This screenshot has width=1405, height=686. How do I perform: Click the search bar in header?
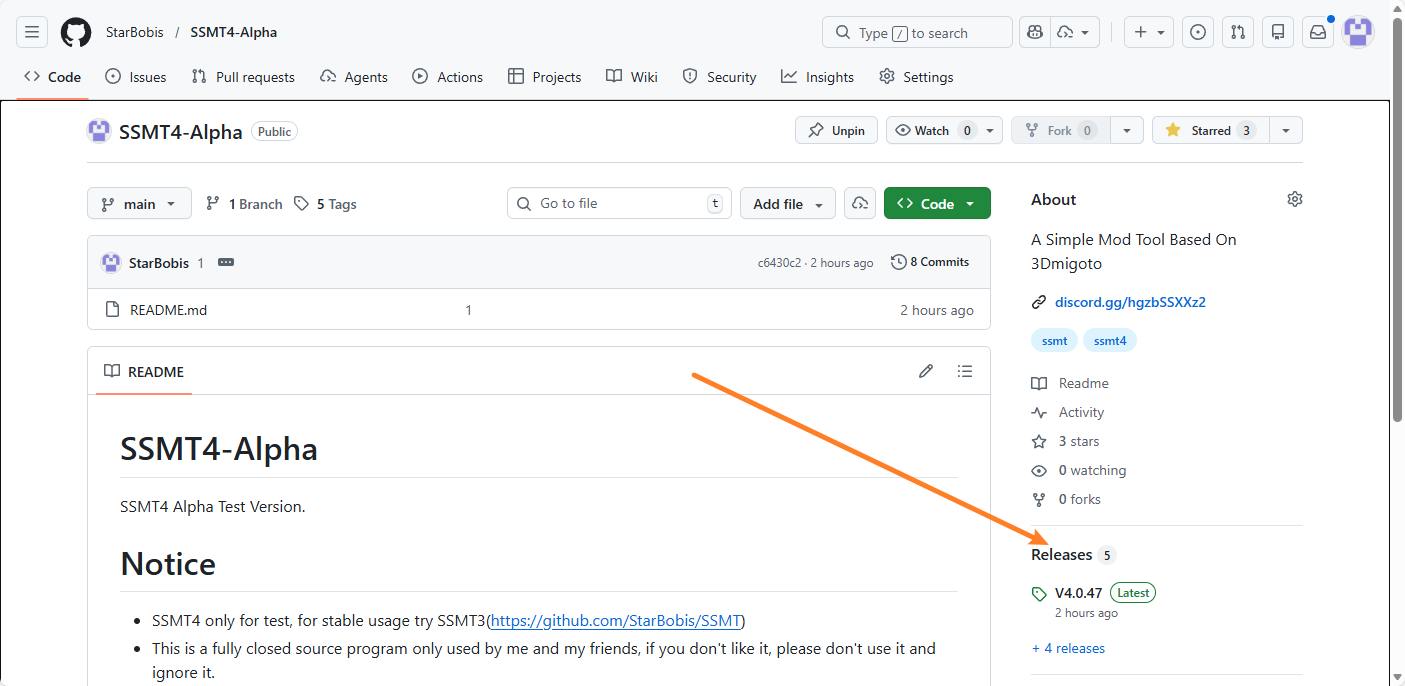click(x=917, y=32)
